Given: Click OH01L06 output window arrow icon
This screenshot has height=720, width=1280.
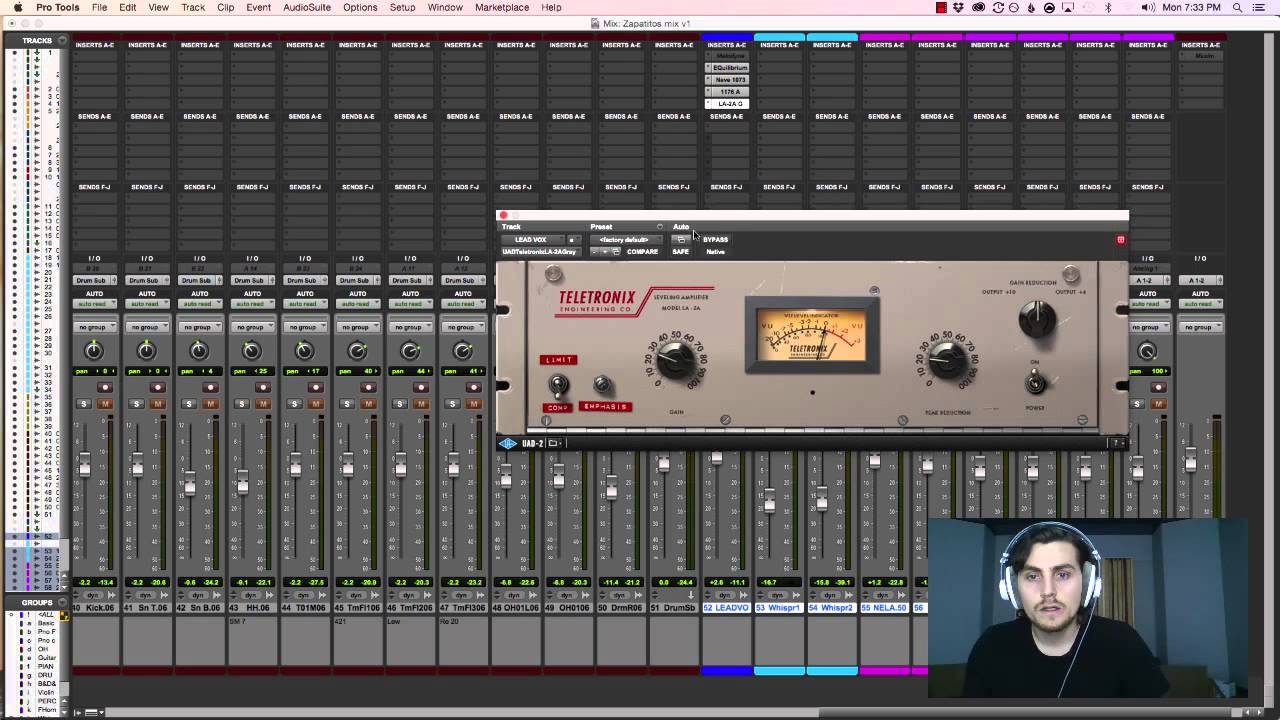Looking at the screenshot, I should 533,595.
